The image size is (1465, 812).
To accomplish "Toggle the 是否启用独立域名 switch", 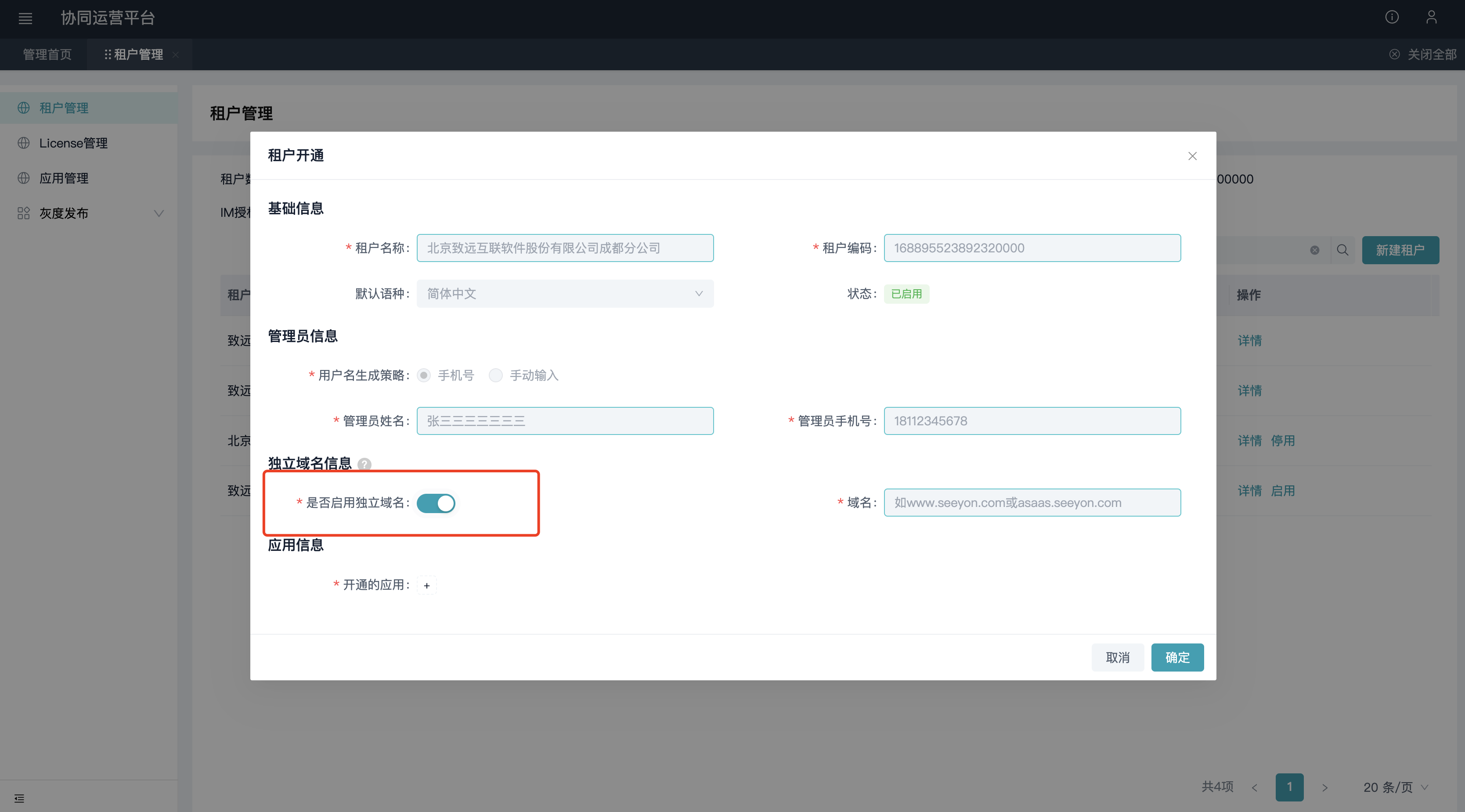I will tap(436, 503).
